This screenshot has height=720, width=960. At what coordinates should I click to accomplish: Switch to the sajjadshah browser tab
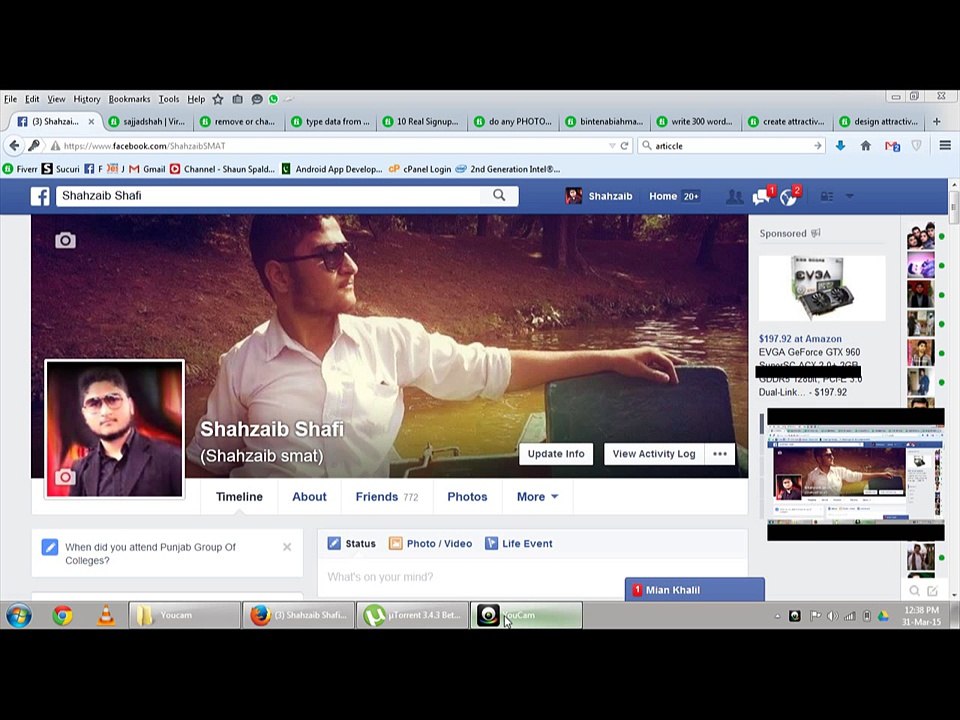click(x=148, y=122)
